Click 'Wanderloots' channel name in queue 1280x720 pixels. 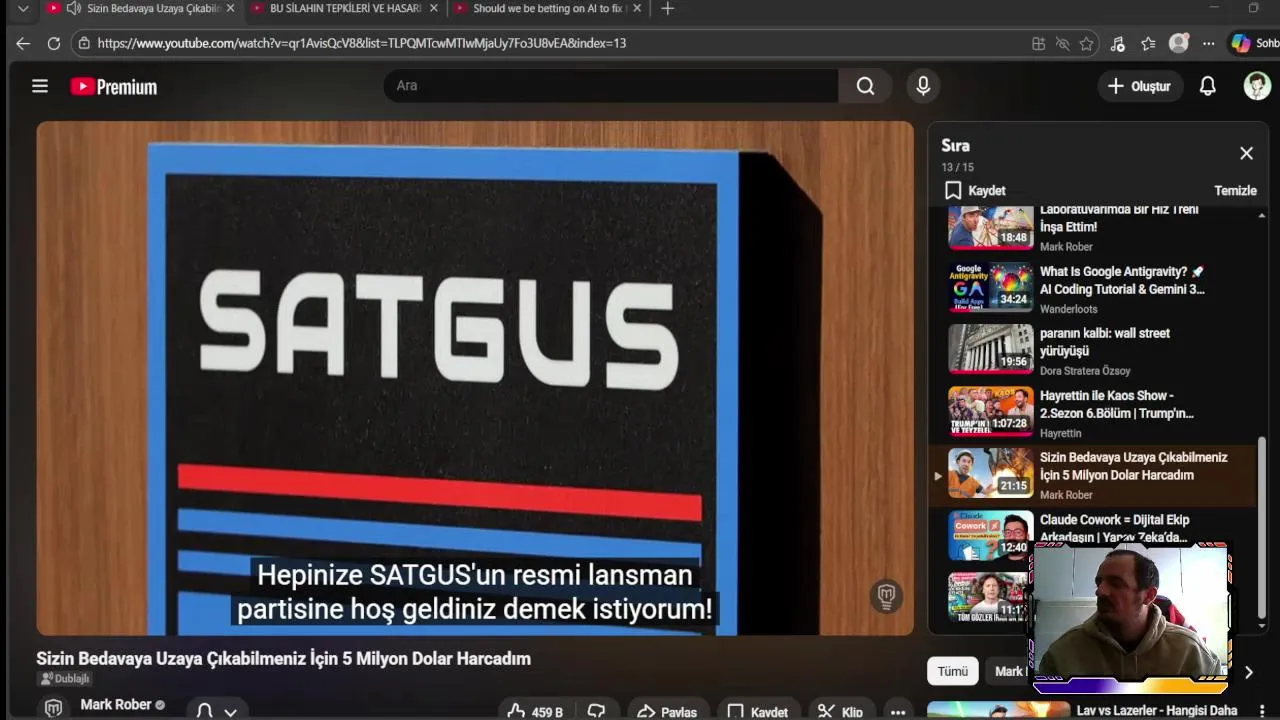coord(1068,309)
